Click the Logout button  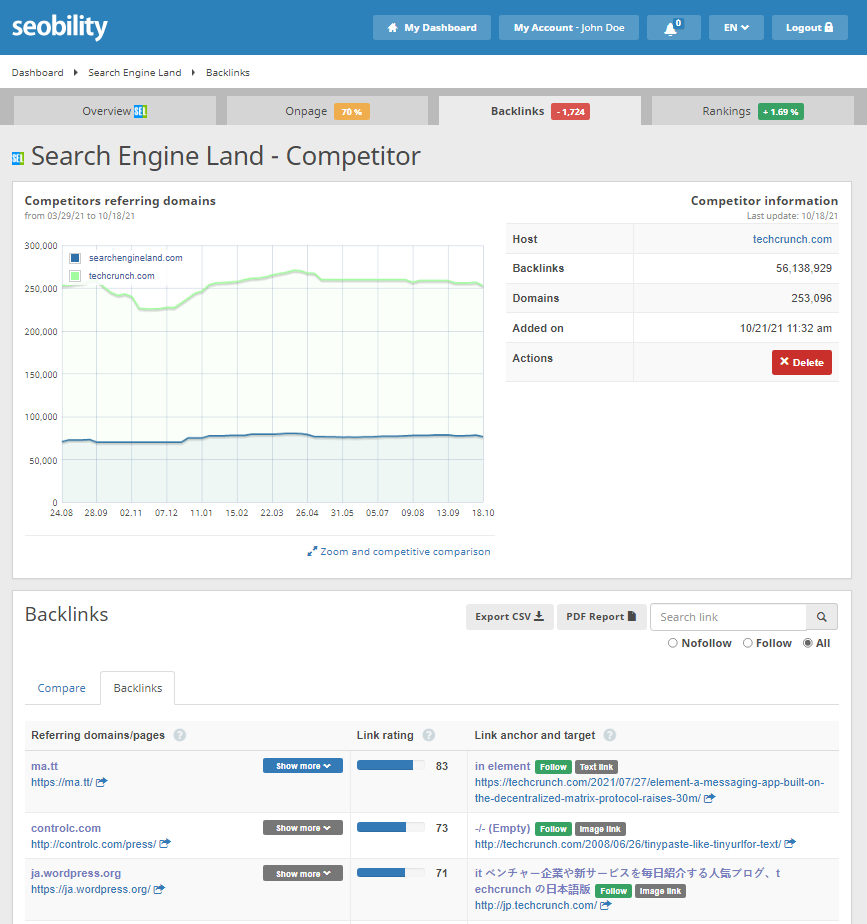tap(810, 28)
